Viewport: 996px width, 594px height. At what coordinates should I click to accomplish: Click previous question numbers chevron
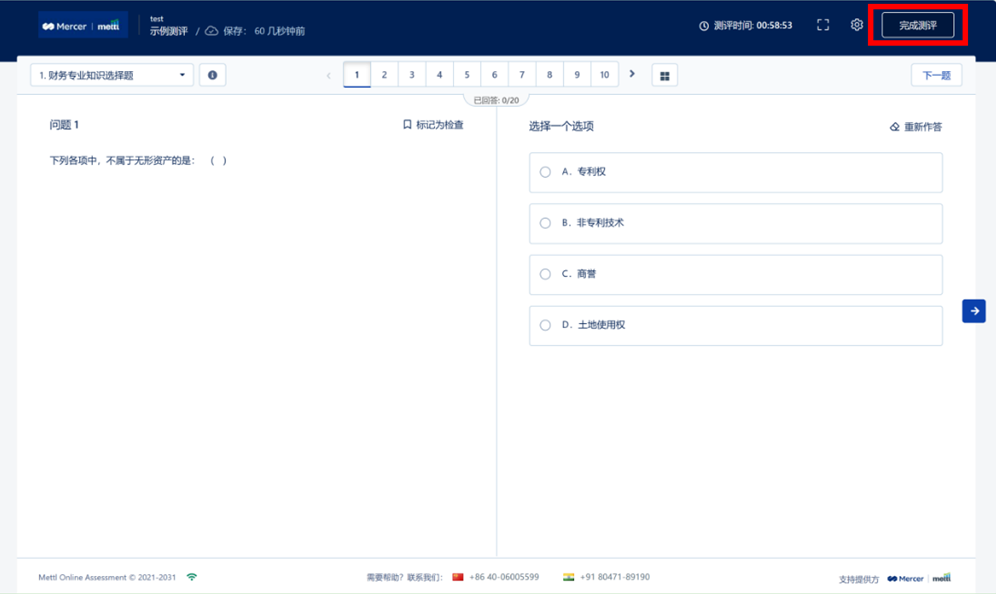(x=329, y=75)
